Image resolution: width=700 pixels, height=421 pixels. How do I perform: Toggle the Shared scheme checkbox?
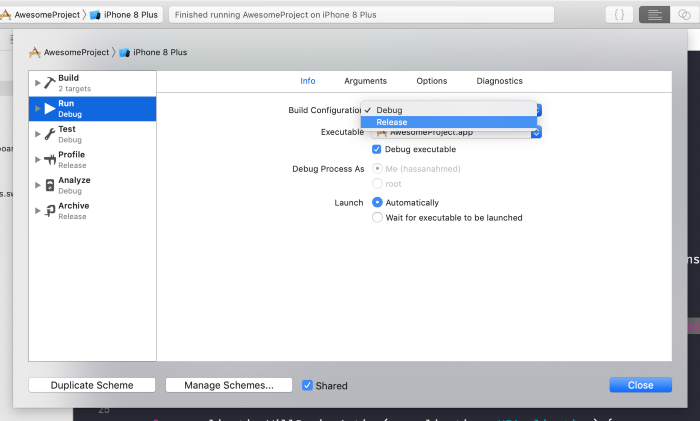pyautogui.click(x=307, y=385)
